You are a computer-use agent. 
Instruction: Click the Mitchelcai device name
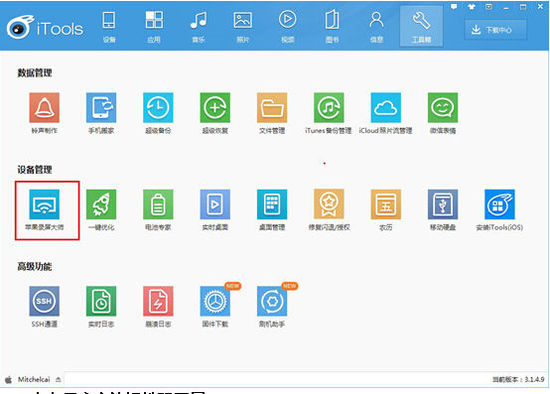click(x=34, y=380)
